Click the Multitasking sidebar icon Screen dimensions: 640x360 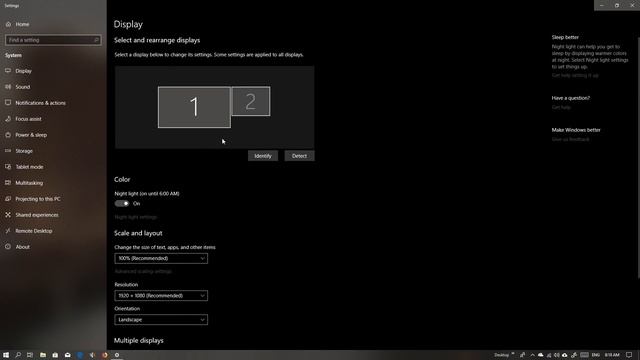pos(8,182)
